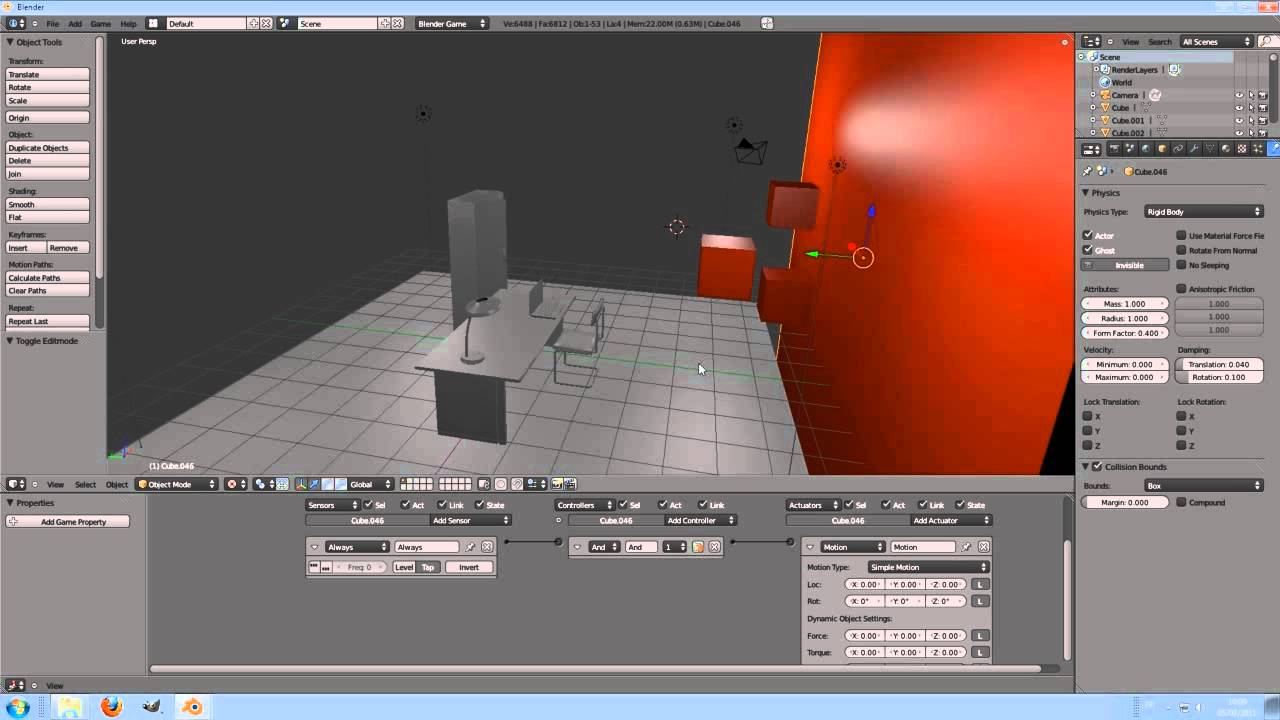Click the Invert button on sensor

coord(469,567)
